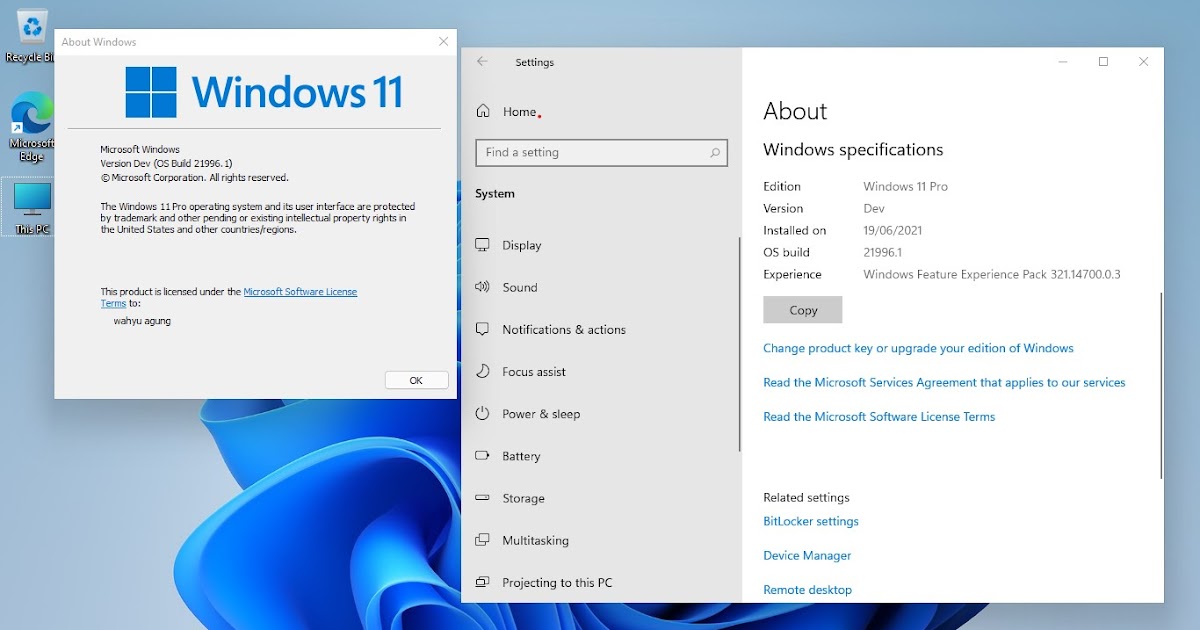Launch Microsoft Edge from the desktop

(x=30, y=113)
